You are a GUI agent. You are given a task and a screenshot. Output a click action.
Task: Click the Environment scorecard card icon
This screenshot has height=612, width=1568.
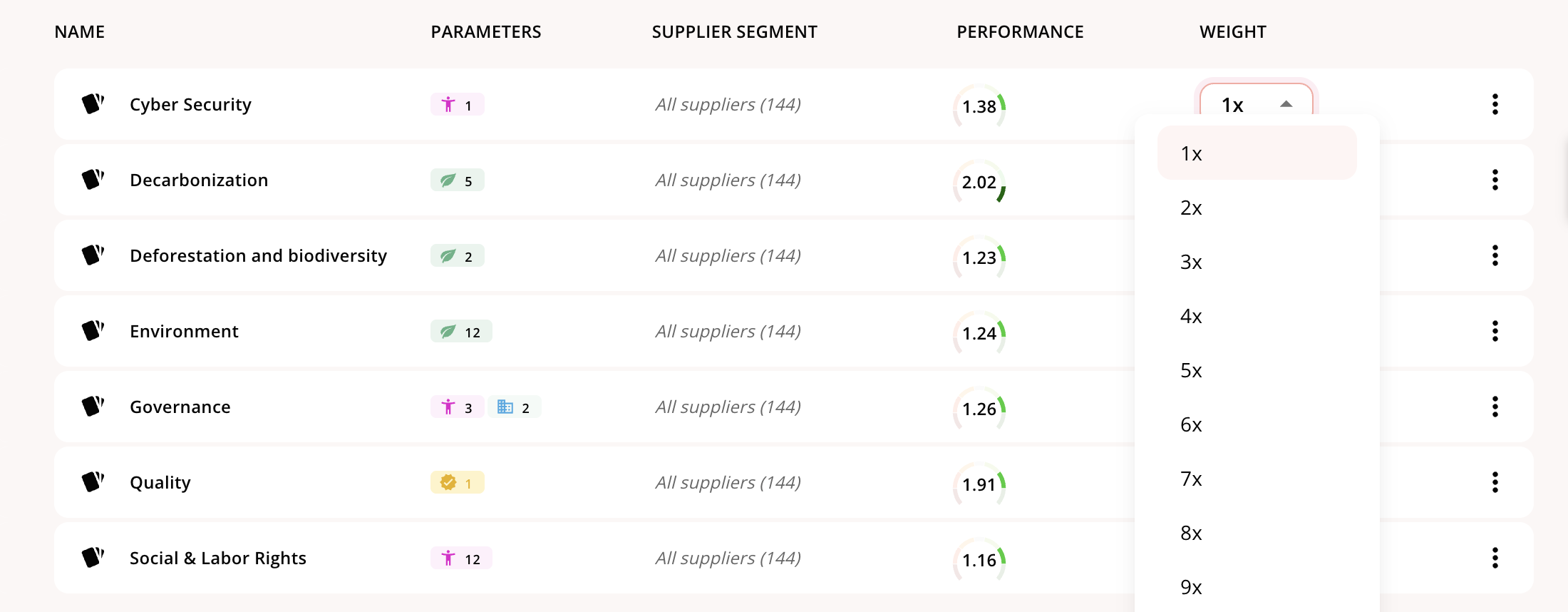[x=93, y=331]
